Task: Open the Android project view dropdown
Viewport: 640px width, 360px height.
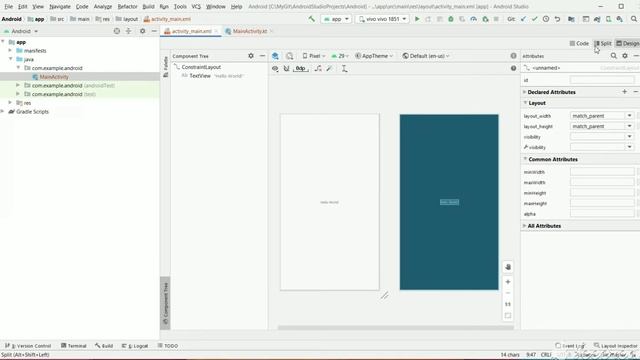Action: coord(21,31)
